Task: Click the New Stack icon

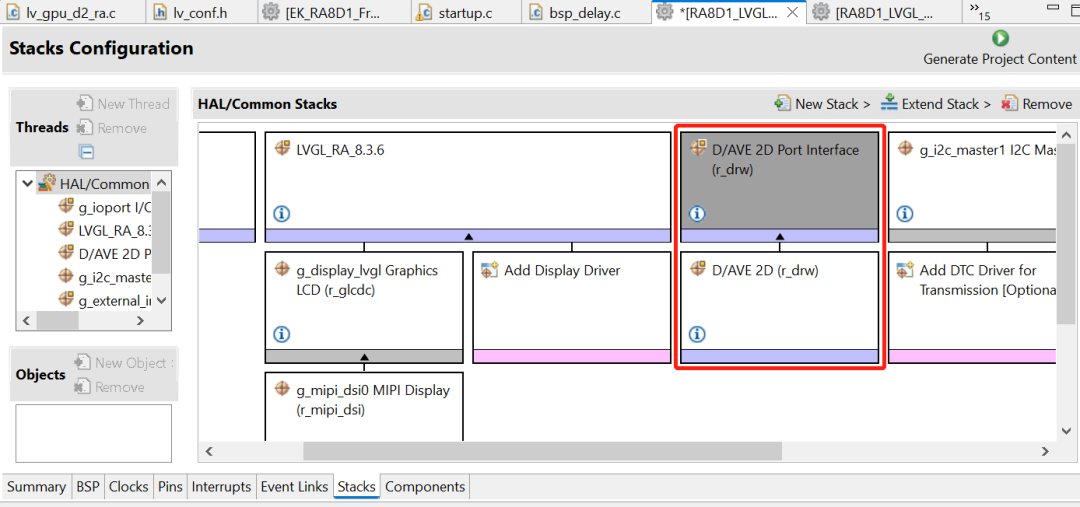Action: point(782,103)
